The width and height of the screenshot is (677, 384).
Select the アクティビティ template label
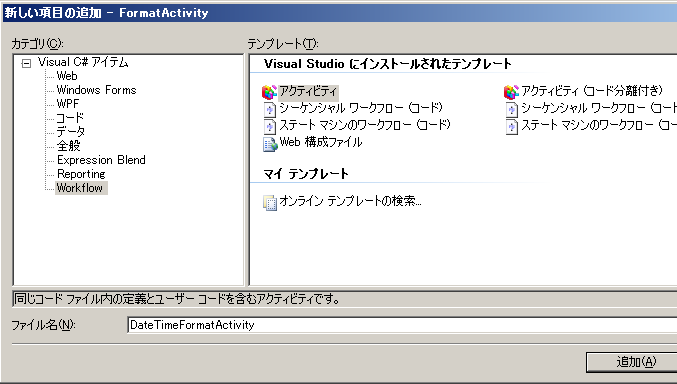point(308,91)
